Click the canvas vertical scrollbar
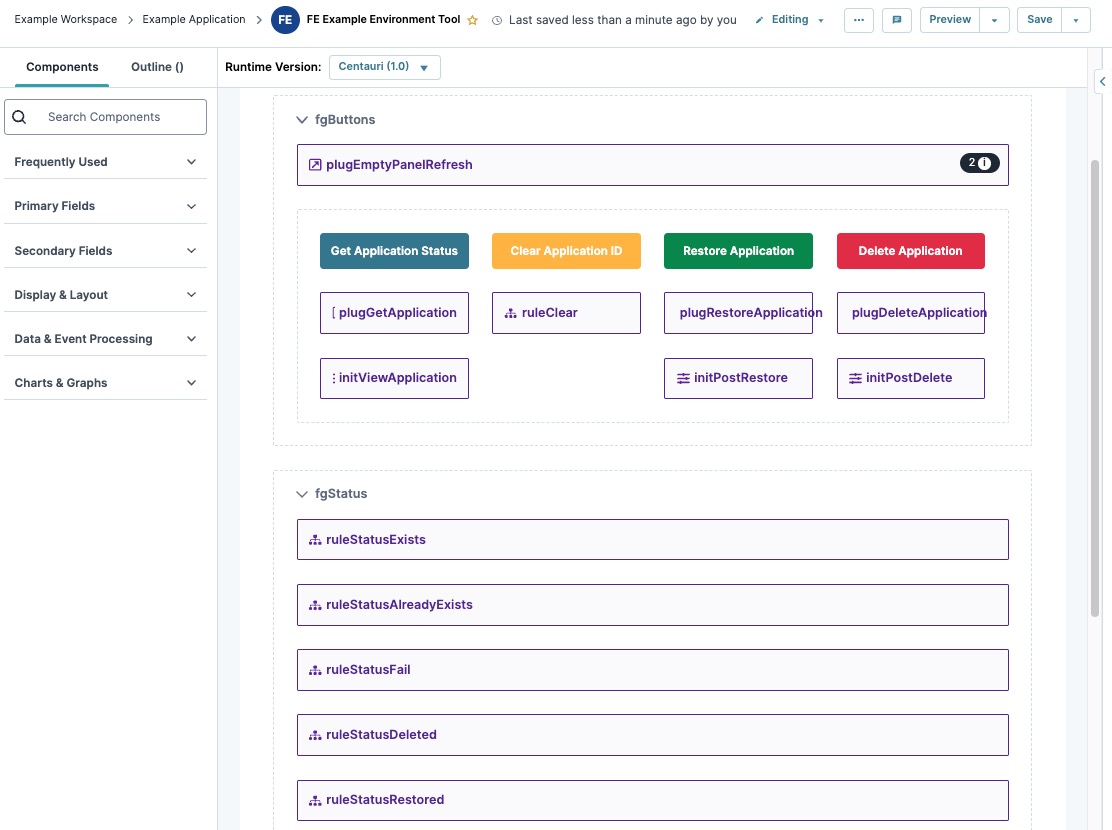1112x830 pixels. (x=1094, y=388)
